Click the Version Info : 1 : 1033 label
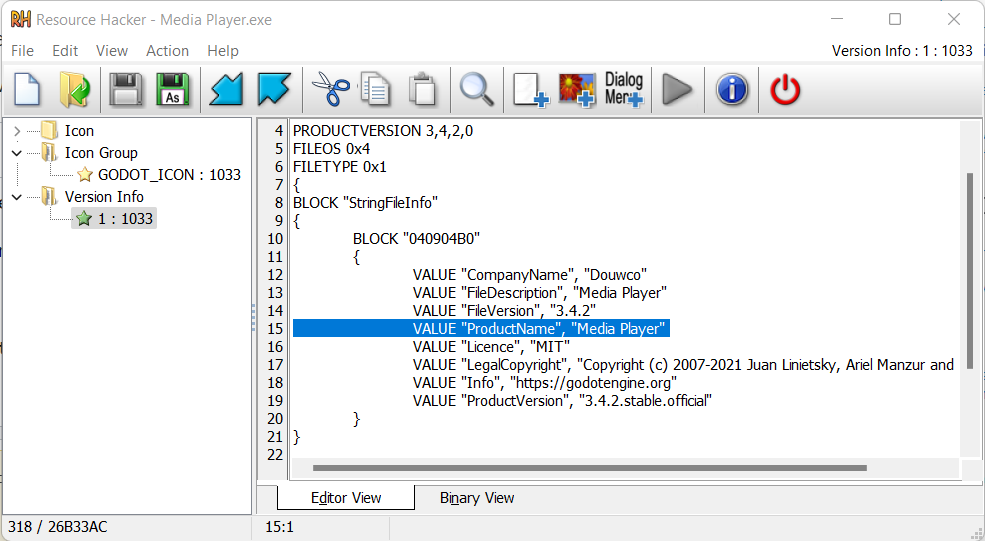This screenshot has height=541, width=985. click(902, 51)
